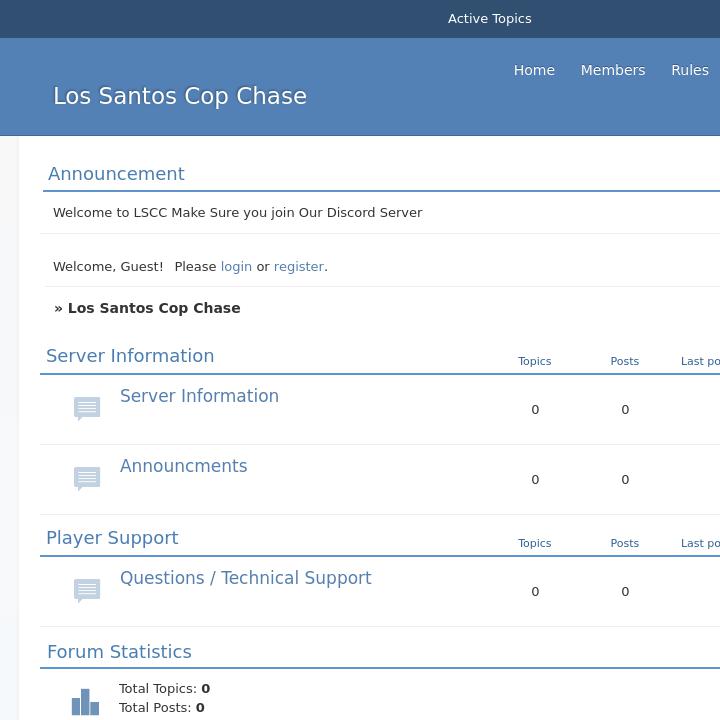Image resolution: width=720 pixels, height=720 pixels.
Task: Click the Los Santos Cop Chase site title
Action: coord(180,96)
